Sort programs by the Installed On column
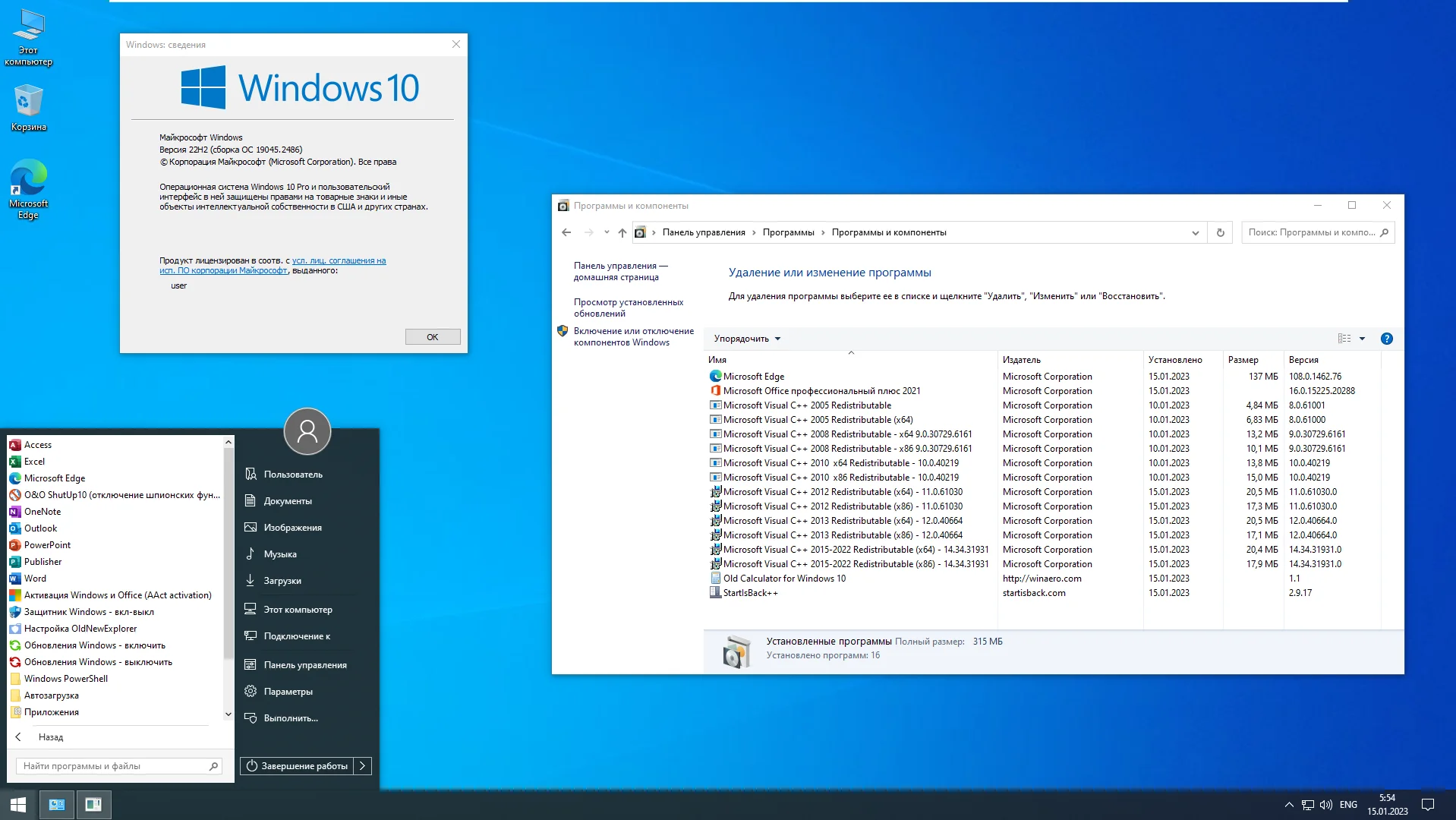This screenshot has width=1456, height=820. point(1183,360)
